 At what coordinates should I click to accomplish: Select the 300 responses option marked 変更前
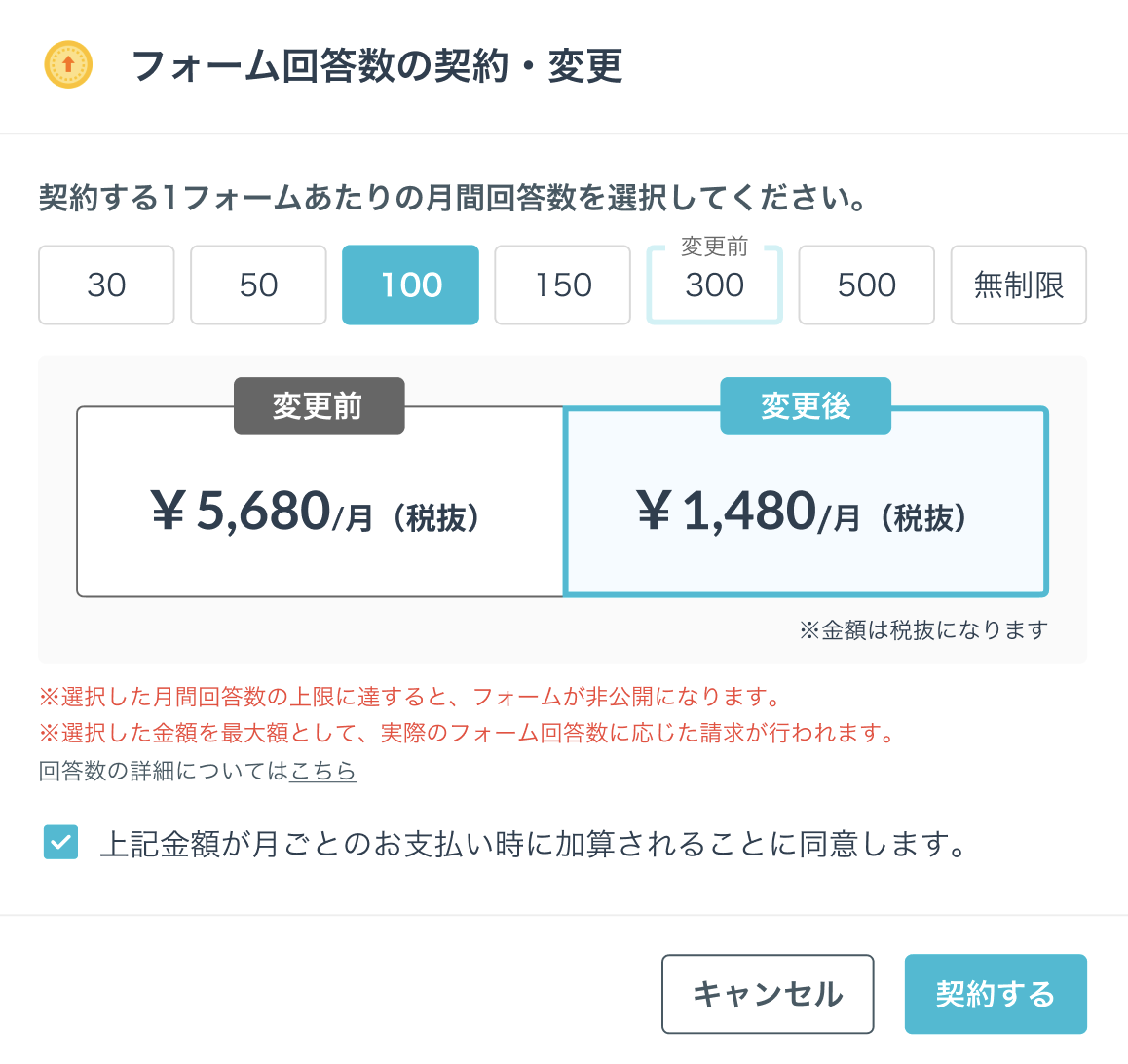point(714,285)
